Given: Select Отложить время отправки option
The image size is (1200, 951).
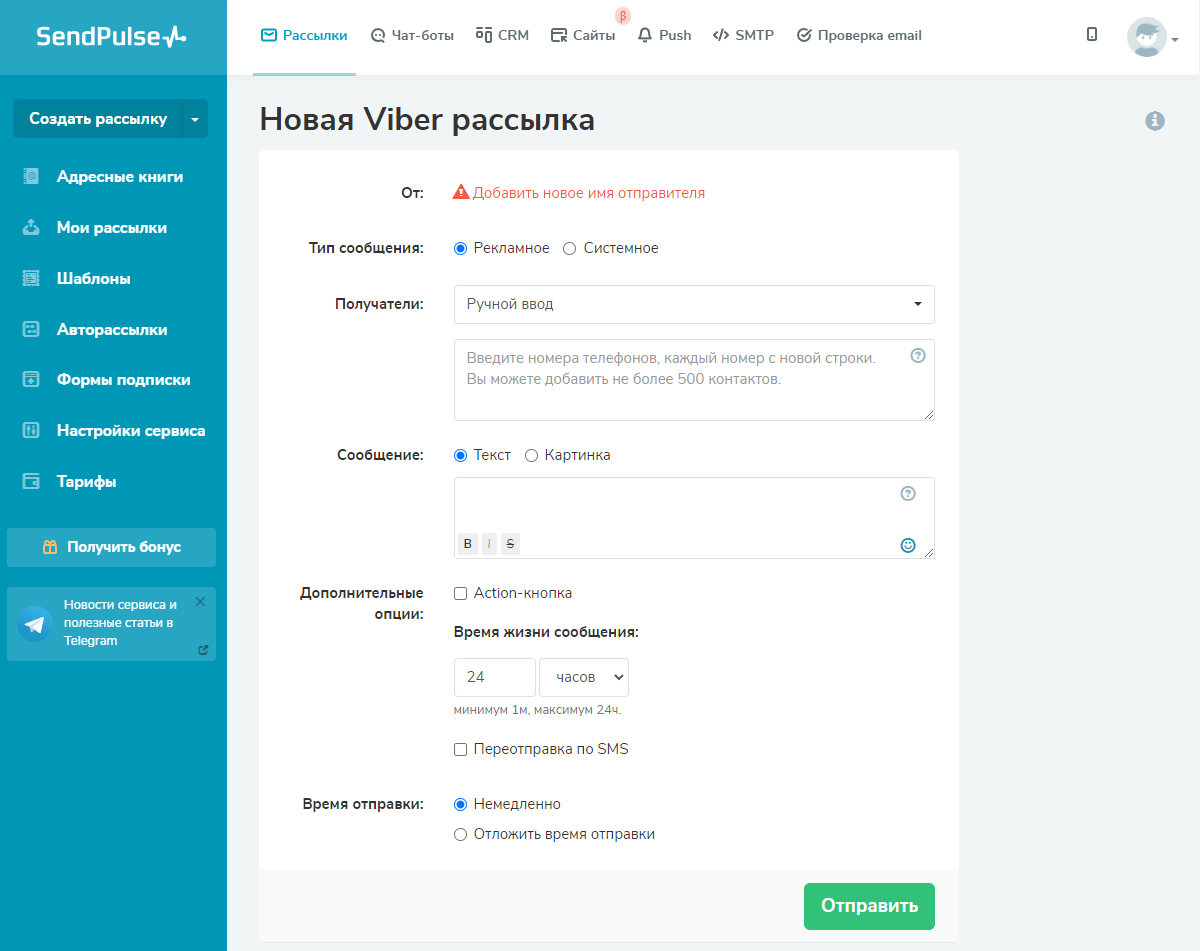Looking at the screenshot, I should coord(460,834).
